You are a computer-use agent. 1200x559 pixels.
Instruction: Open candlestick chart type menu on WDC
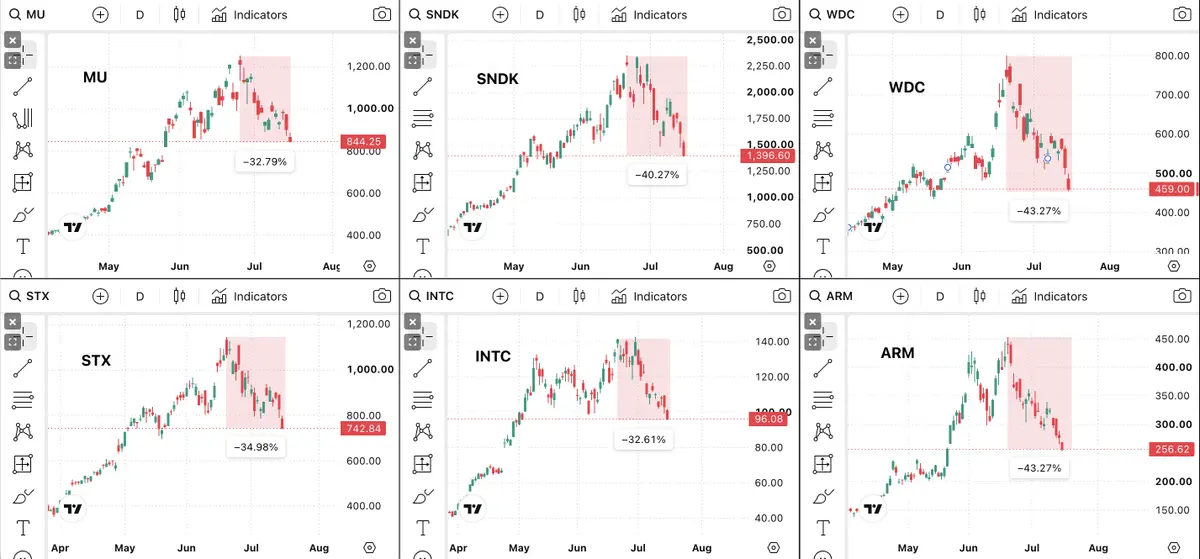pos(980,15)
